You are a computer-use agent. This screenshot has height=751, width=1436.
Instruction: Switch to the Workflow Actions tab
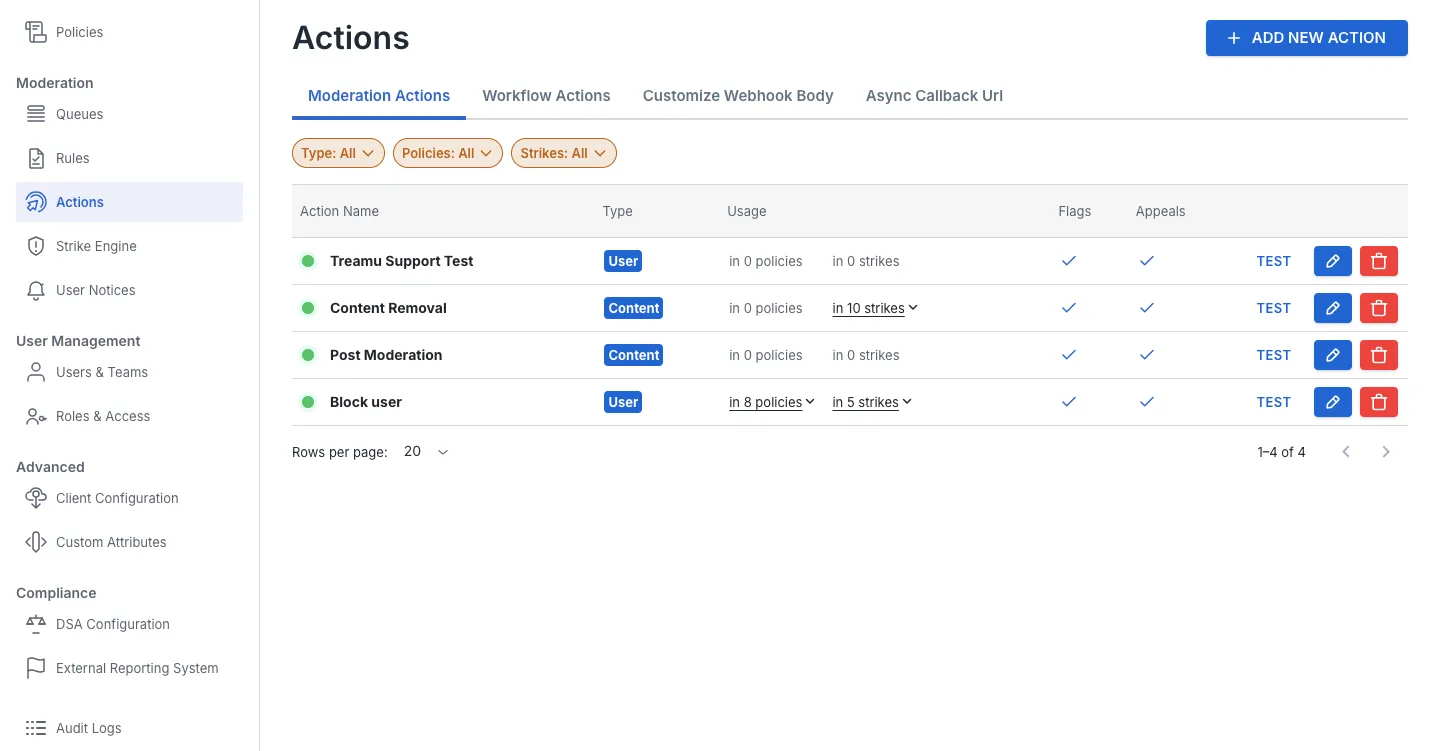pos(546,96)
